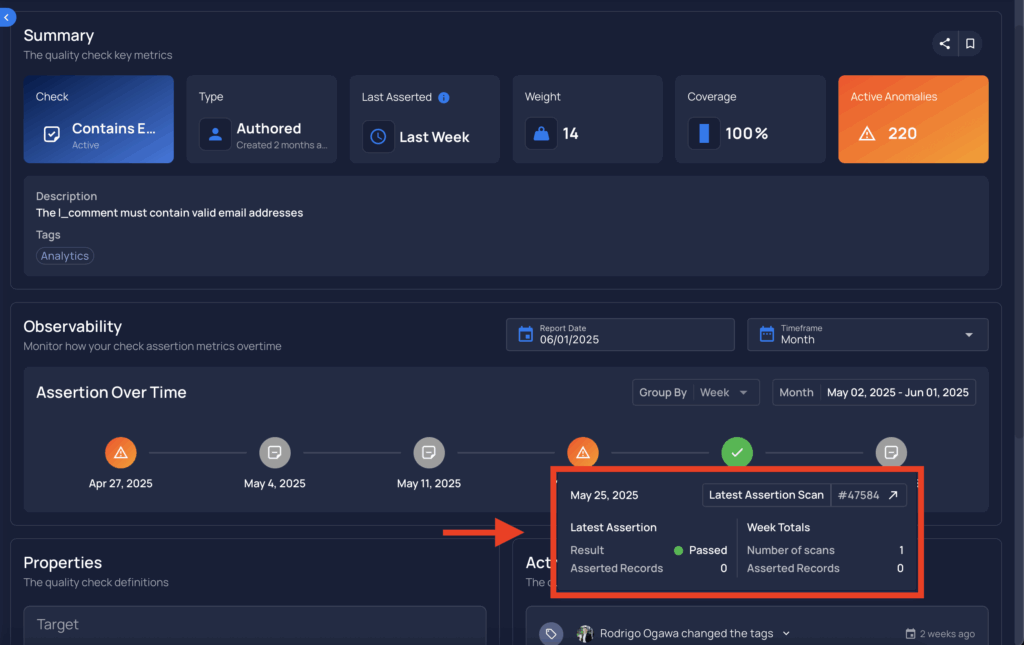Click the bookmark icon in Summary header
The image size is (1024, 645).
click(970, 44)
